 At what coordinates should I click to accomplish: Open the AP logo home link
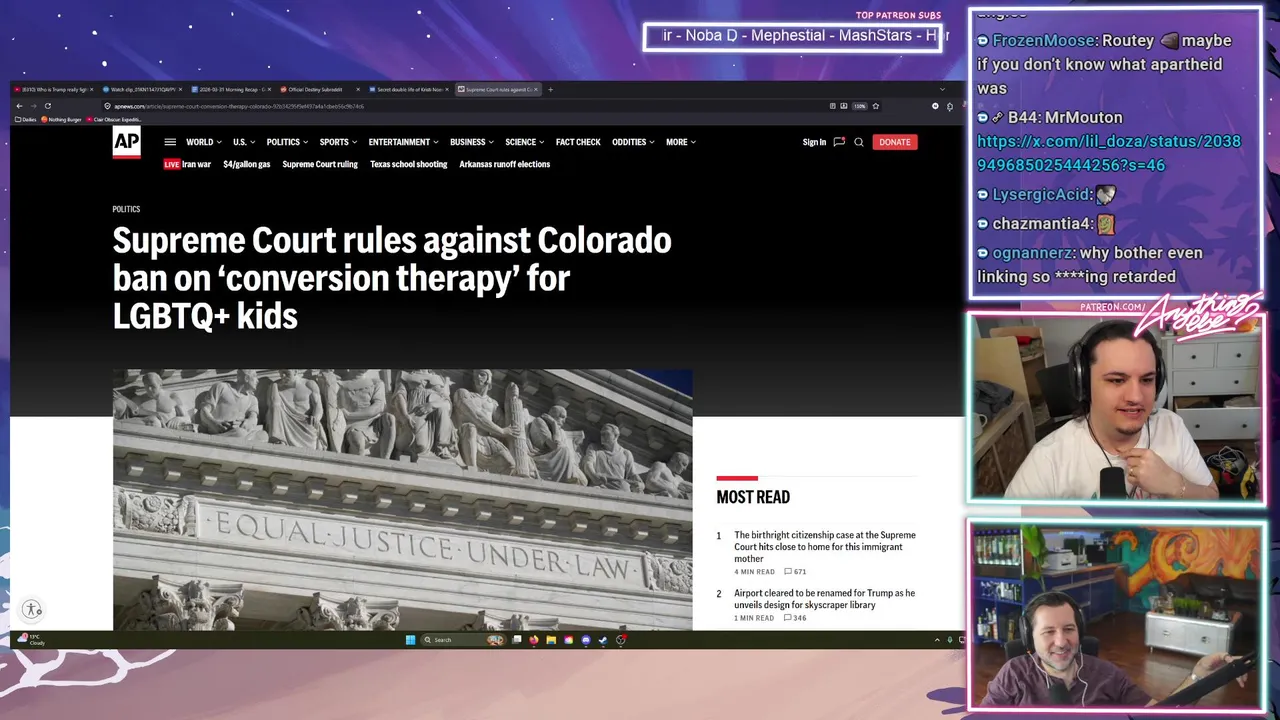[x=126, y=142]
